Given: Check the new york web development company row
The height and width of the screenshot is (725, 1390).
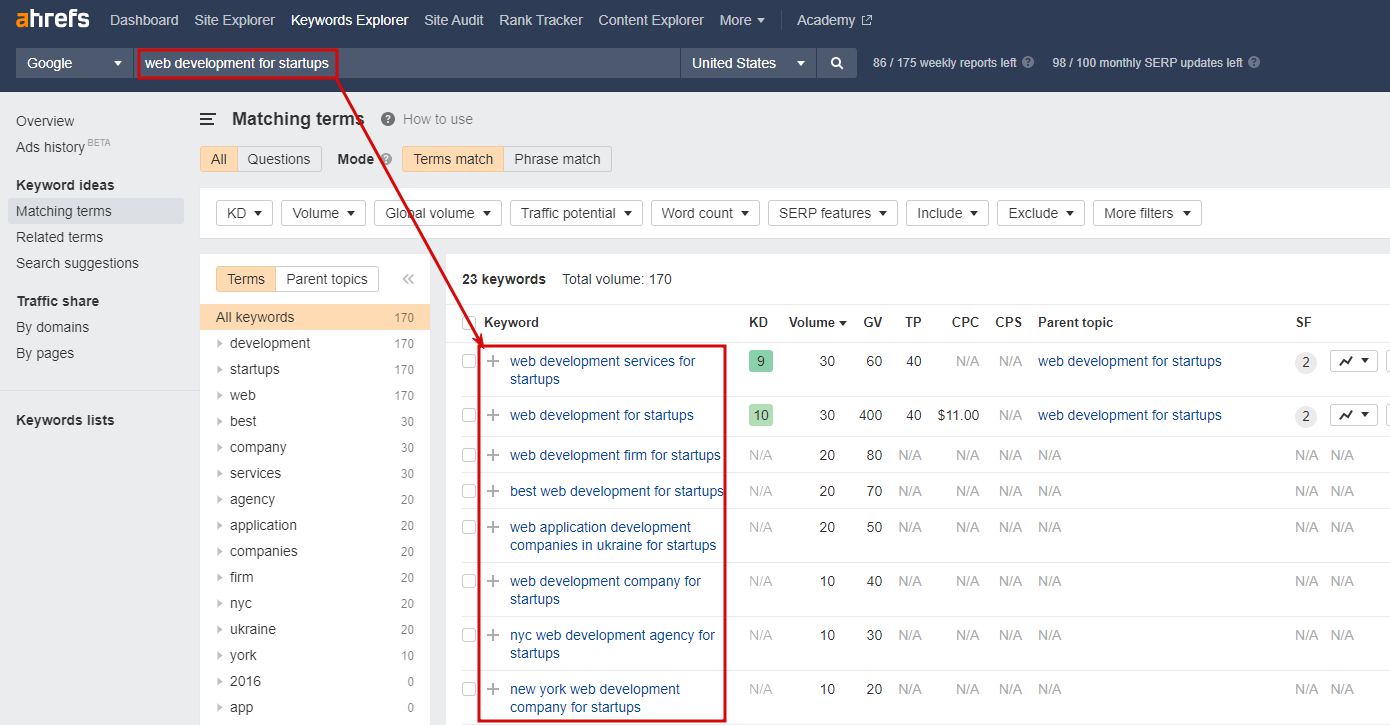Looking at the screenshot, I should pos(469,689).
